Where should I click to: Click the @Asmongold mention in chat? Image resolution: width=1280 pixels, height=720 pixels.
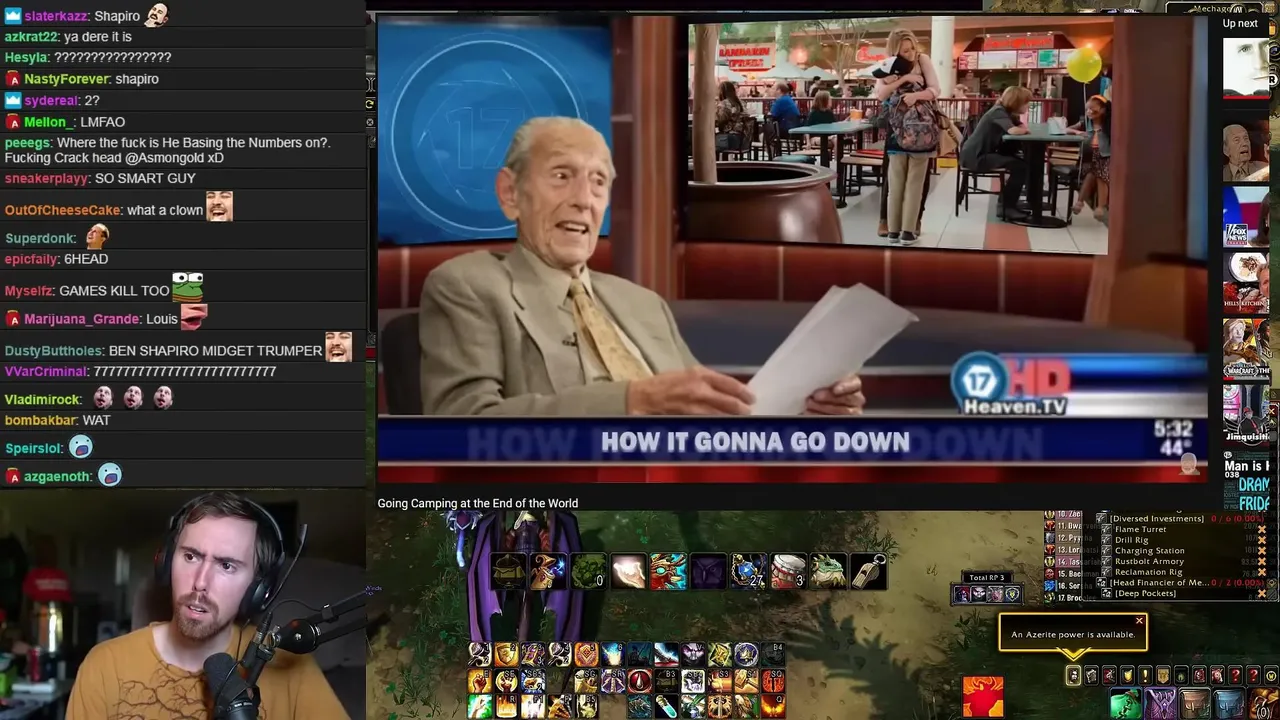(x=161, y=158)
